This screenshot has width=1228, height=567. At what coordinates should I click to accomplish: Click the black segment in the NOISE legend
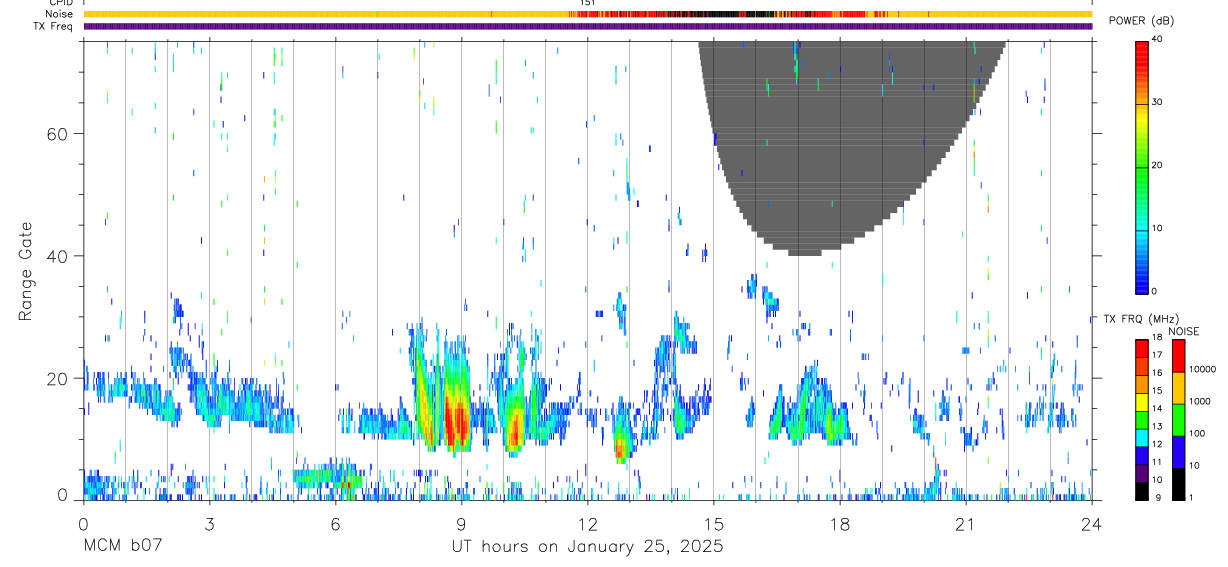click(1179, 484)
